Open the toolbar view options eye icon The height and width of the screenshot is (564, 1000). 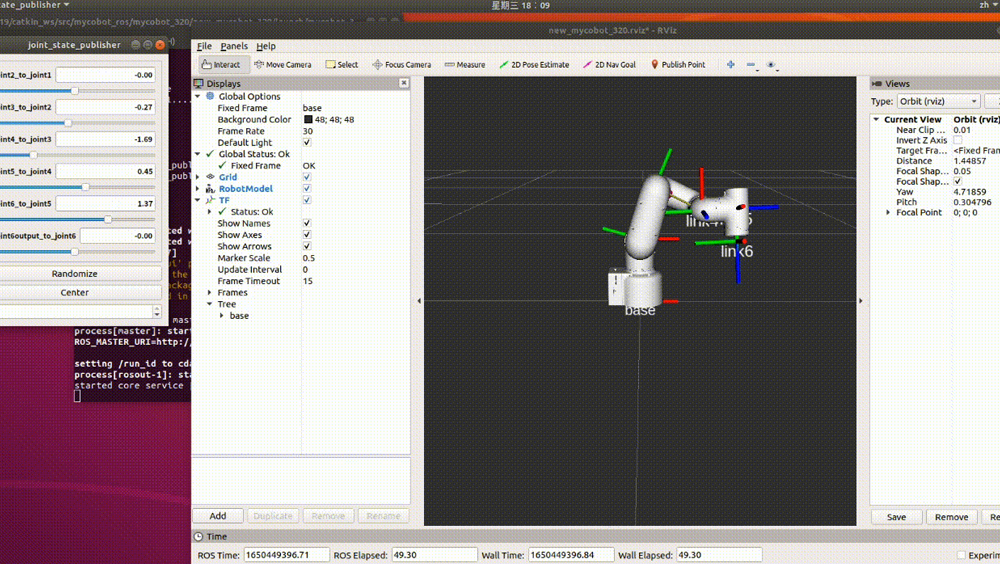(771, 64)
